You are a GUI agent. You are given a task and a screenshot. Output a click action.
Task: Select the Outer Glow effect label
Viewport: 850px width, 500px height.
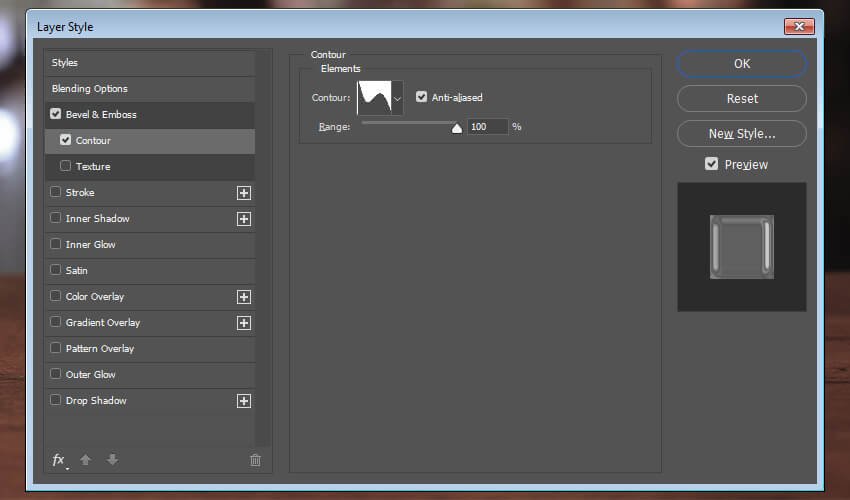pyautogui.click(x=91, y=375)
